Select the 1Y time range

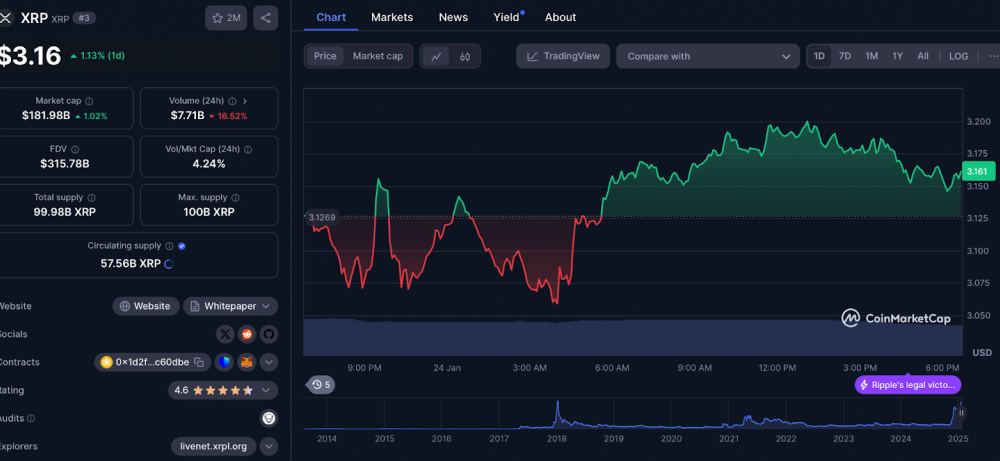(897, 56)
